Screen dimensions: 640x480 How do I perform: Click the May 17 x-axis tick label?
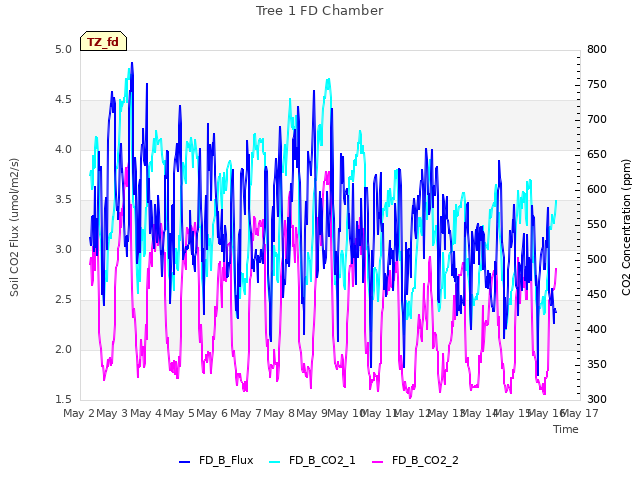(580, 413)
